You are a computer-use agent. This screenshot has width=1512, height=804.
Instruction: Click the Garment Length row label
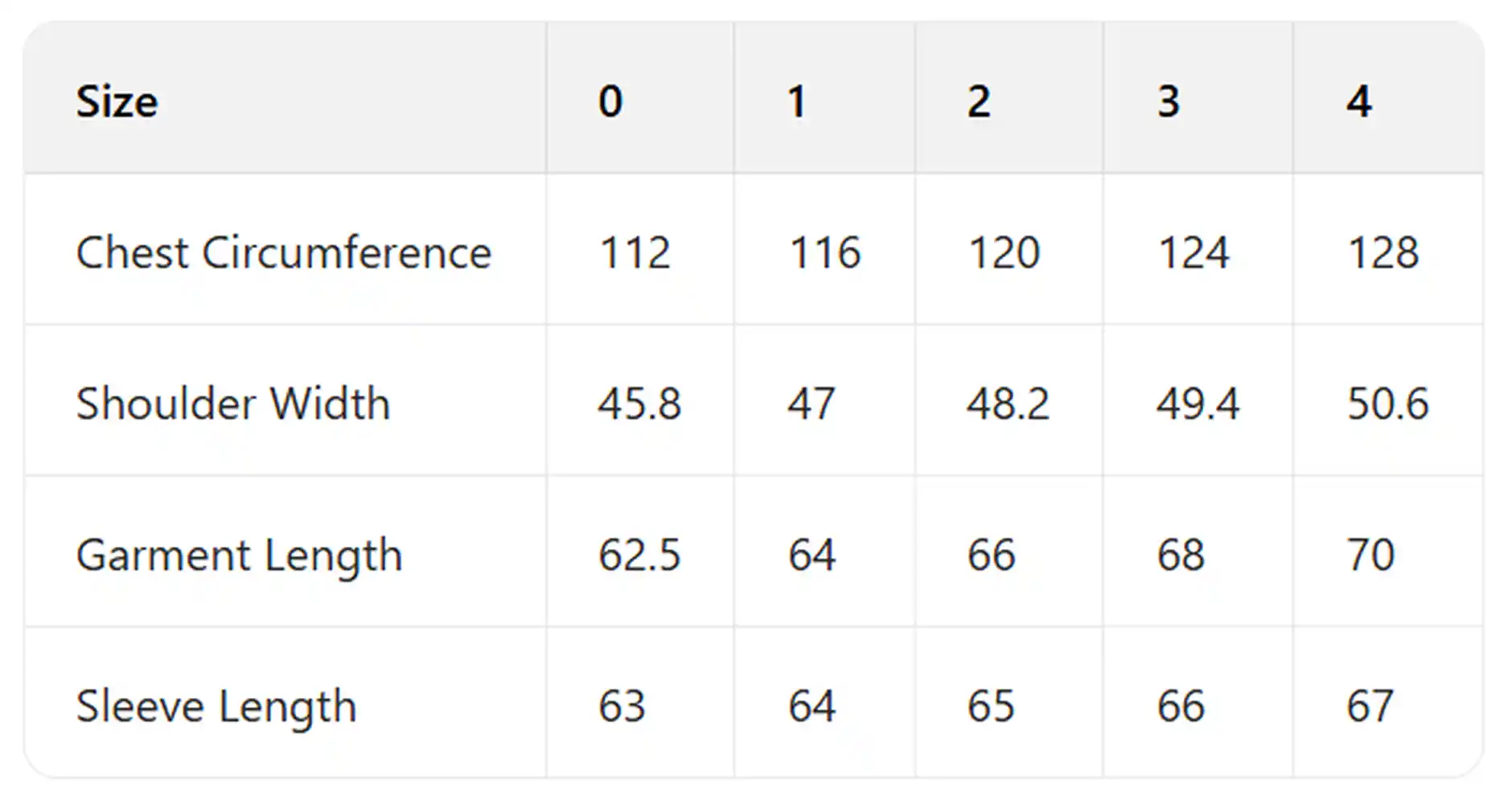point(239,555)
